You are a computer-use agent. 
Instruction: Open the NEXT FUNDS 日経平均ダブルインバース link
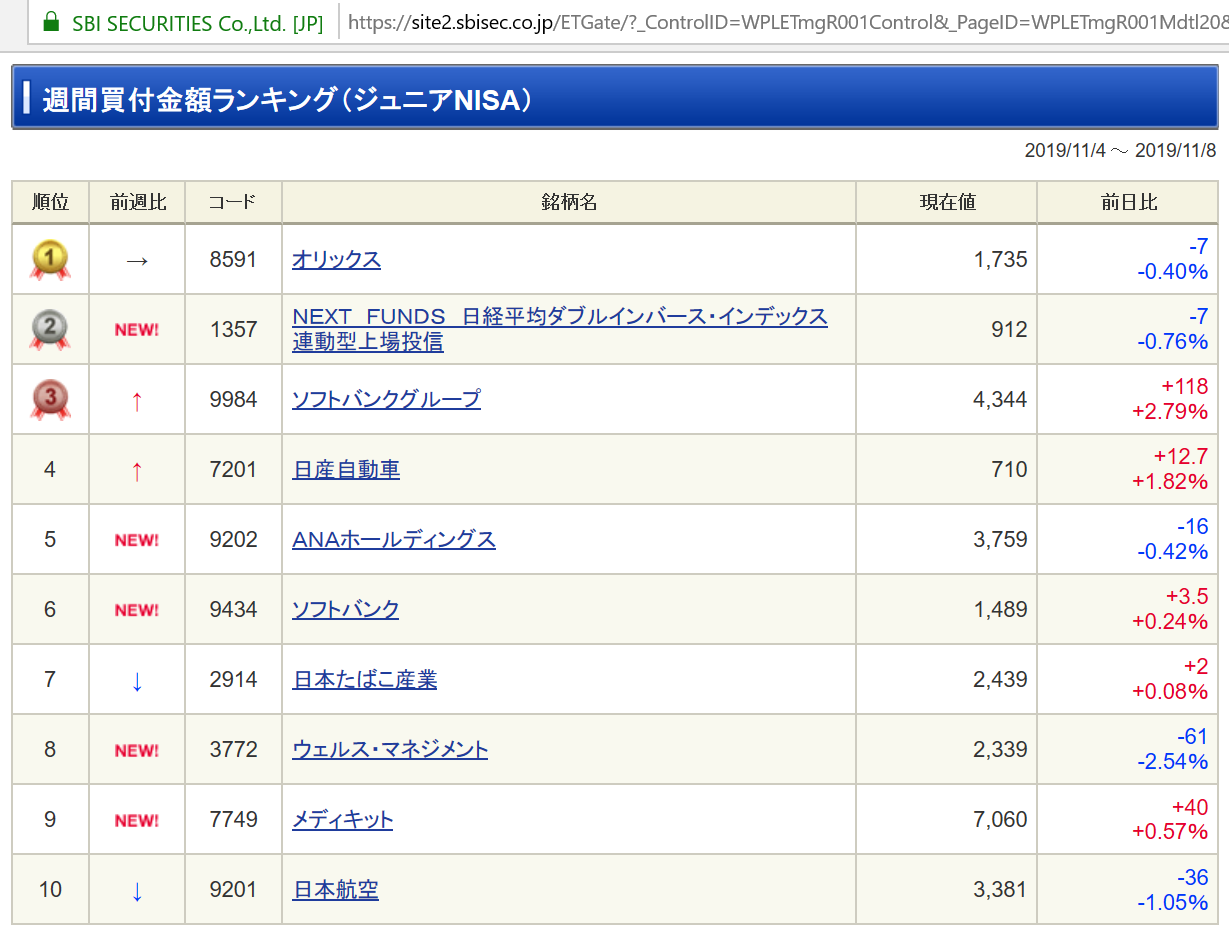(559, 318)
